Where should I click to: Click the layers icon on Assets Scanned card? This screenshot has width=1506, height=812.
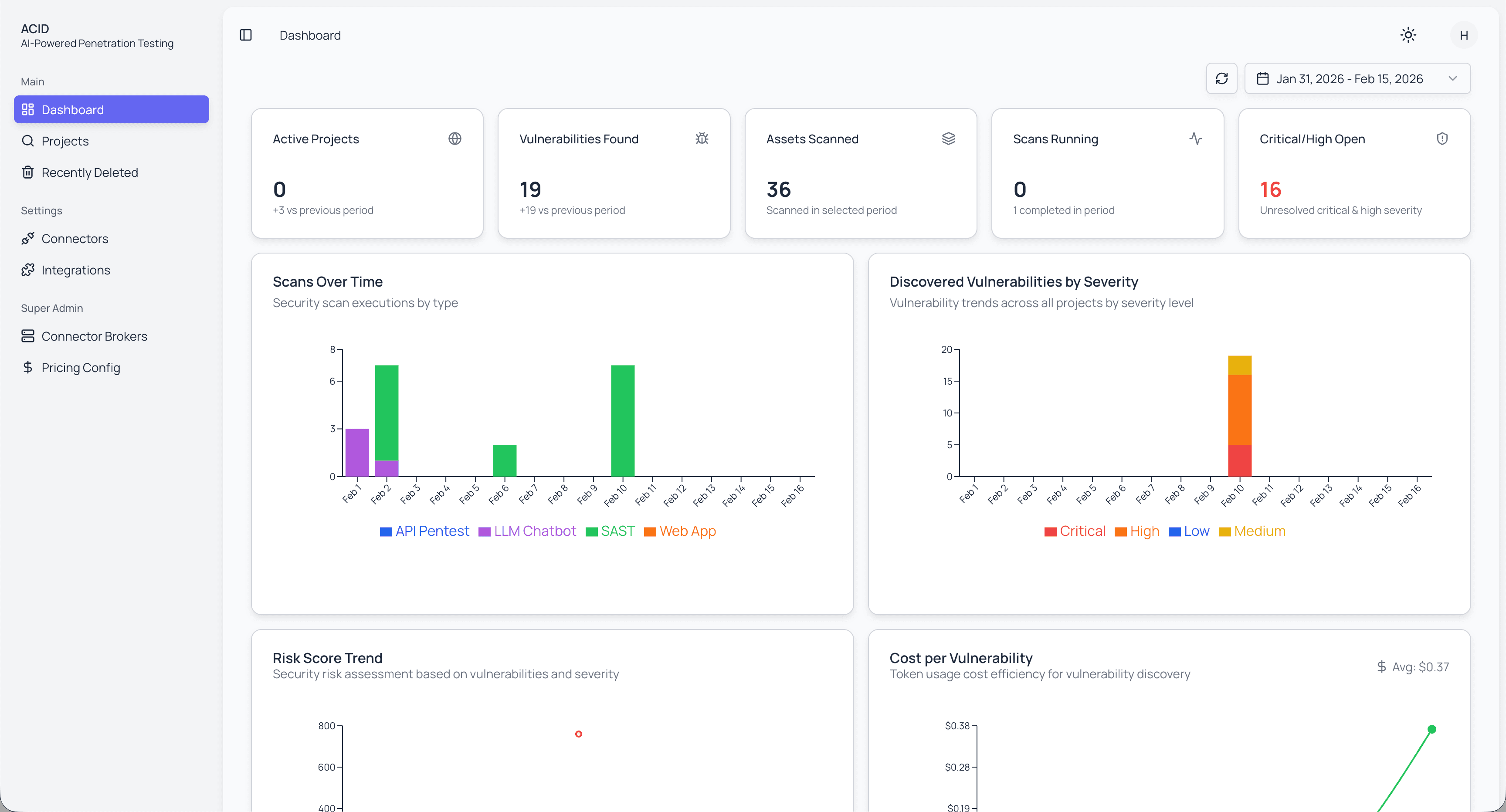[x=948, y=139]
